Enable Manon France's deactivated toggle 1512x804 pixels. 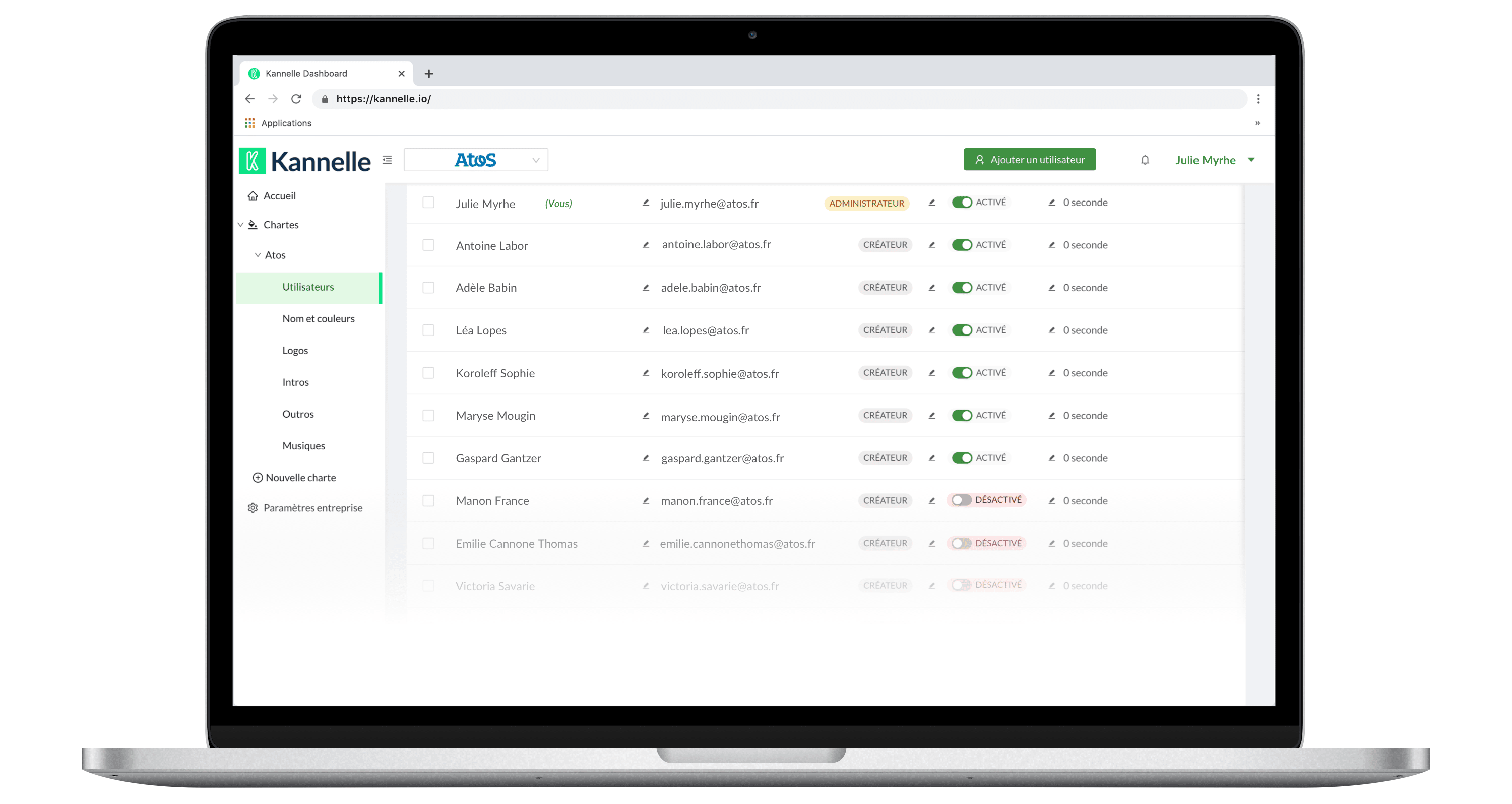click(x=961, y=500)
